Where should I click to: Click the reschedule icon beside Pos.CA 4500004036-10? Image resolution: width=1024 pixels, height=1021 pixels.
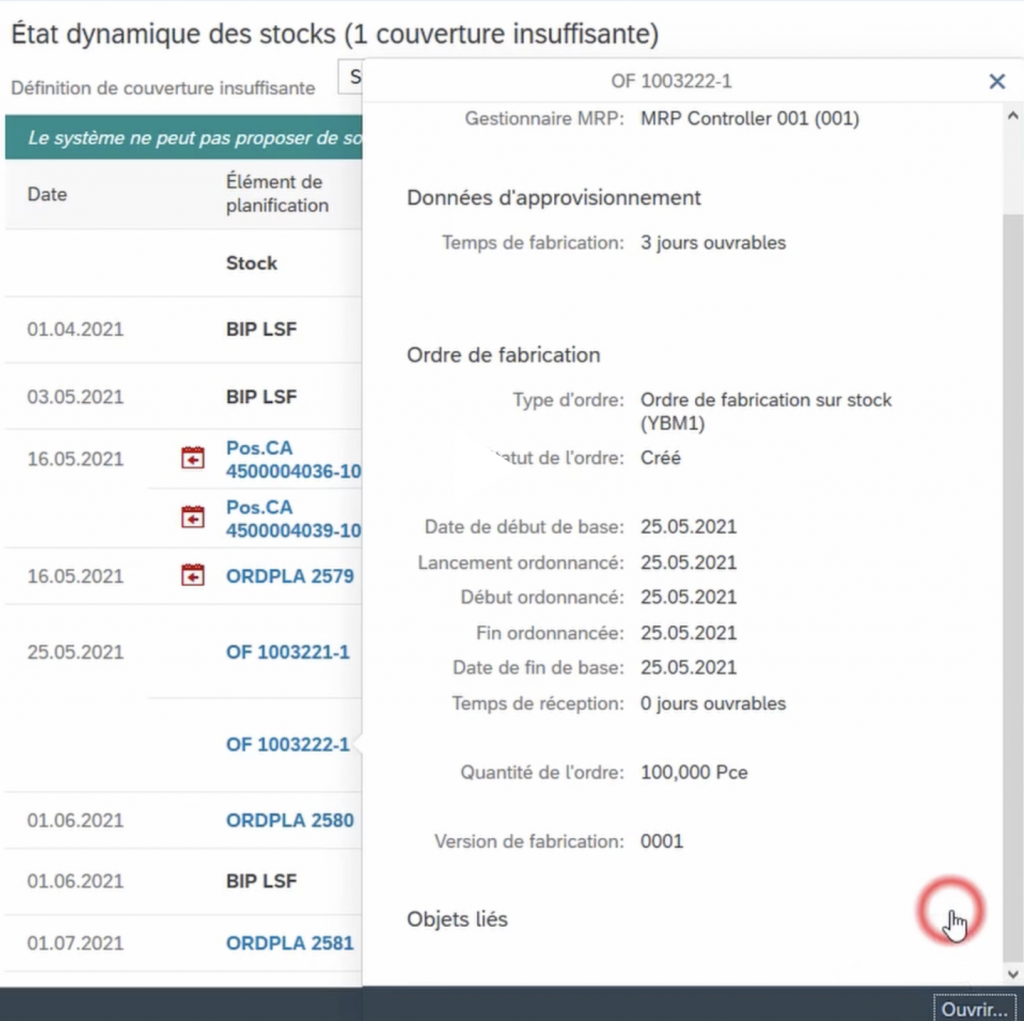click(x=192, y=459)
